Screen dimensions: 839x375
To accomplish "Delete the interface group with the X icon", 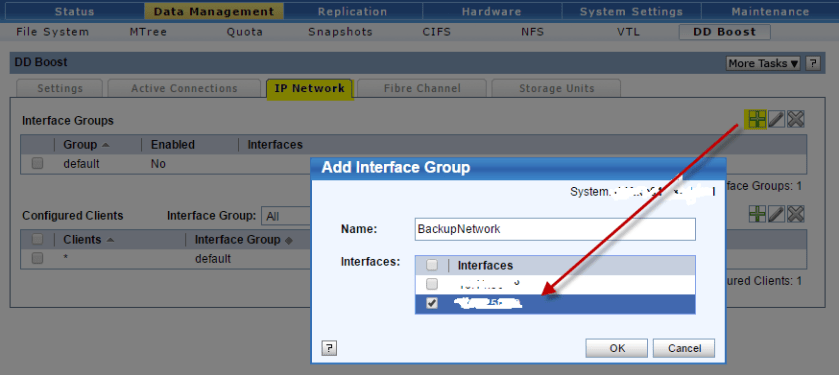I will [796, 119].
